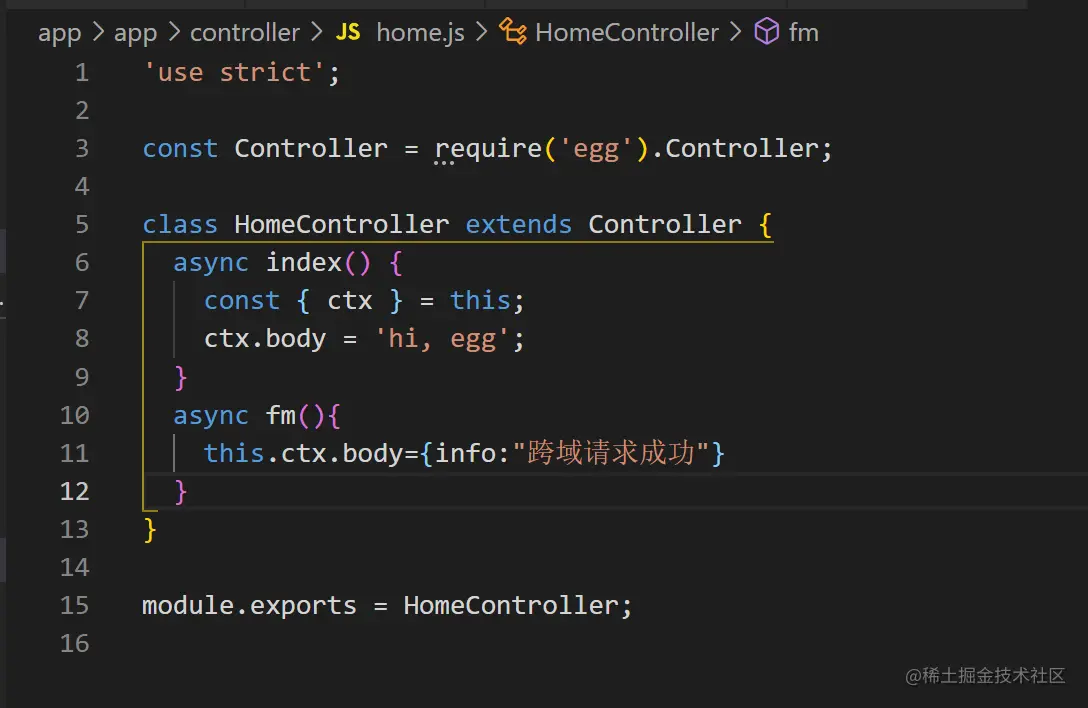The image size is (1088, 708).
Task: Open the first app breadcrumb folder
Action: (60, 33)
